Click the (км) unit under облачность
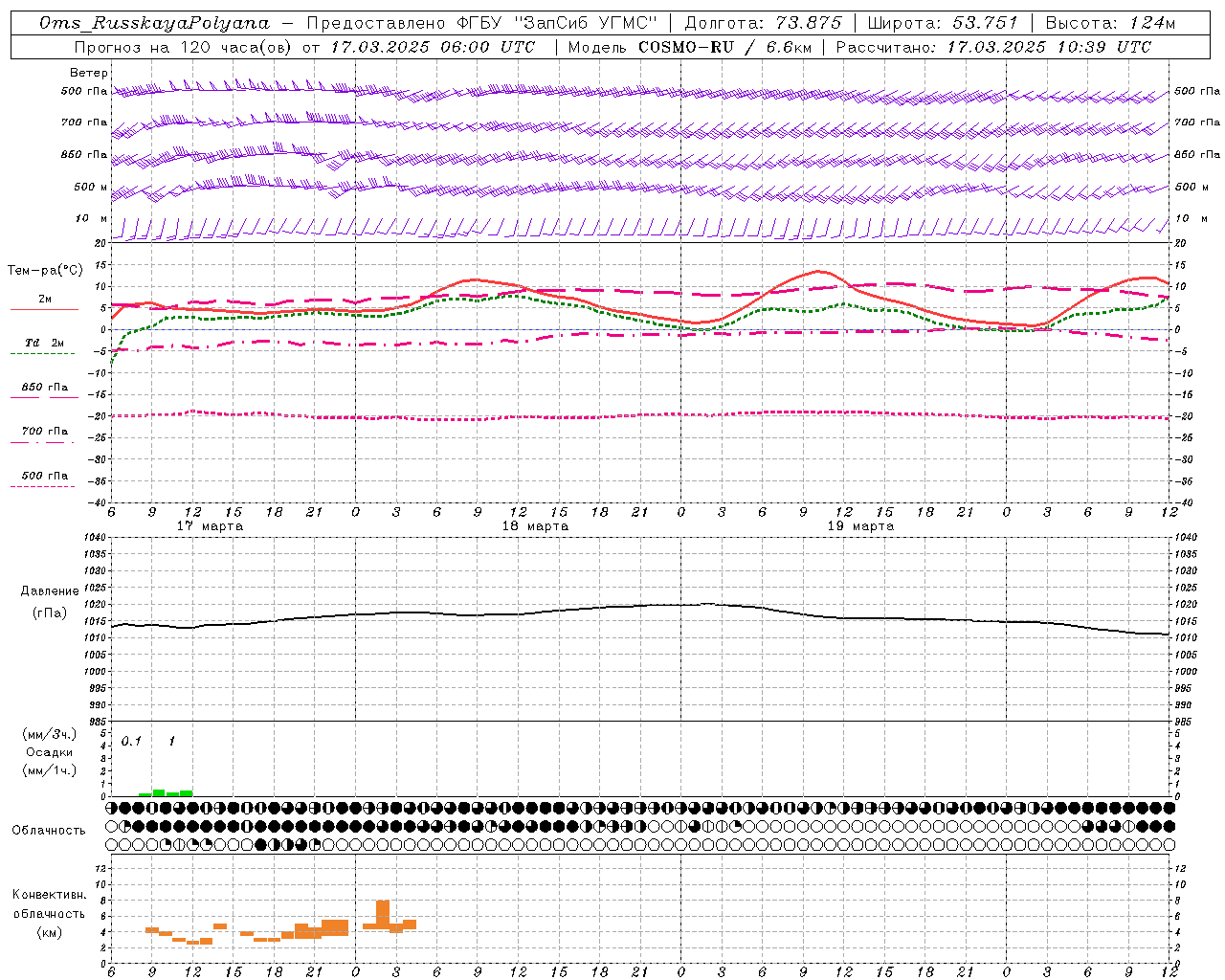1225x980 pixels. pos(50,931)
